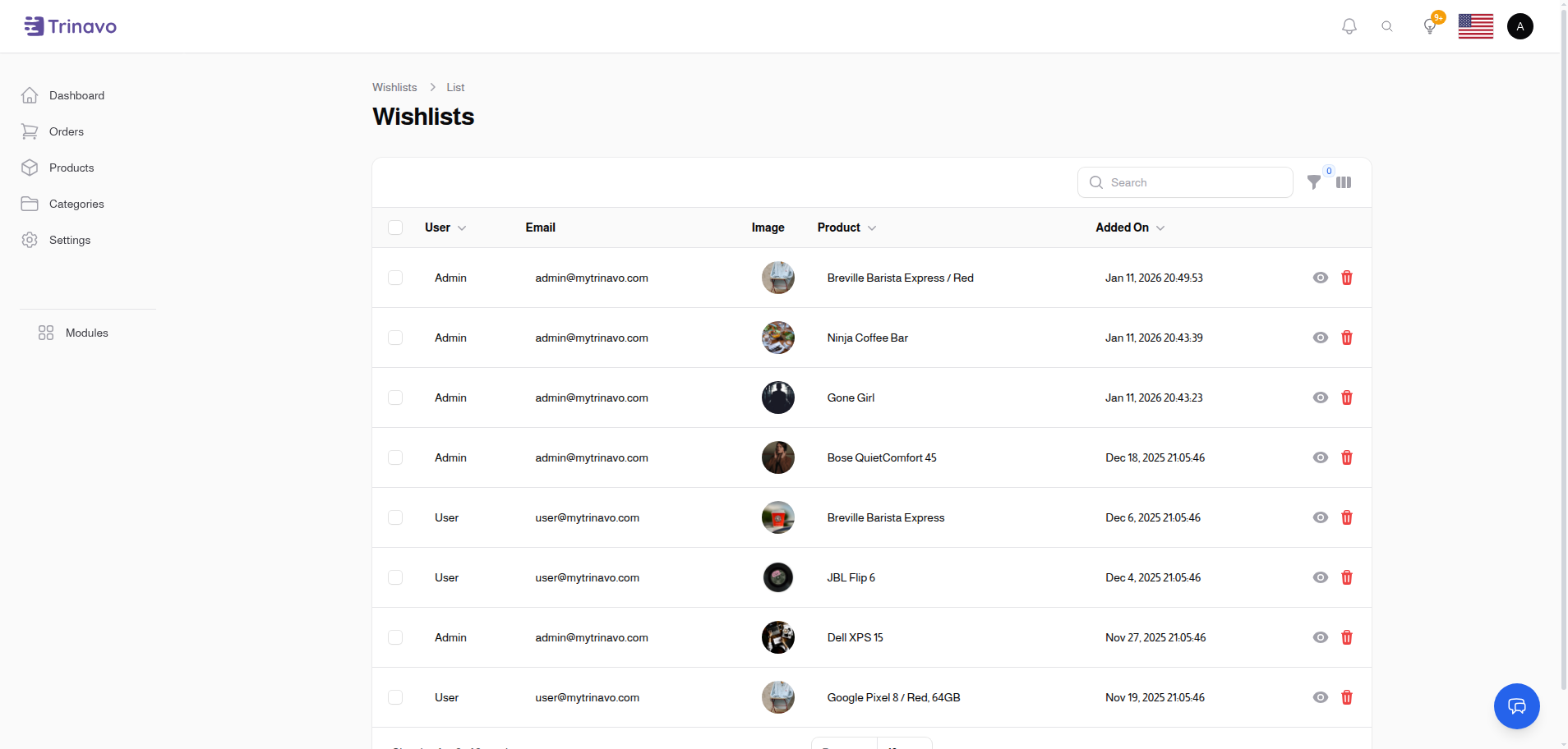Open Categories in the sidebar

click(x=76, y=204)
